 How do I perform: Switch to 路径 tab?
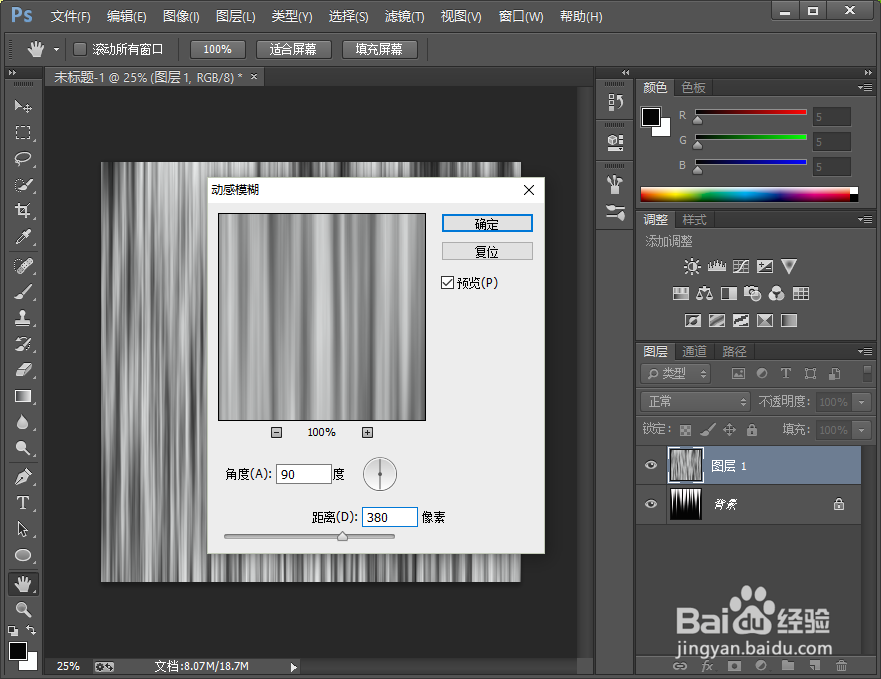[734, 351]
